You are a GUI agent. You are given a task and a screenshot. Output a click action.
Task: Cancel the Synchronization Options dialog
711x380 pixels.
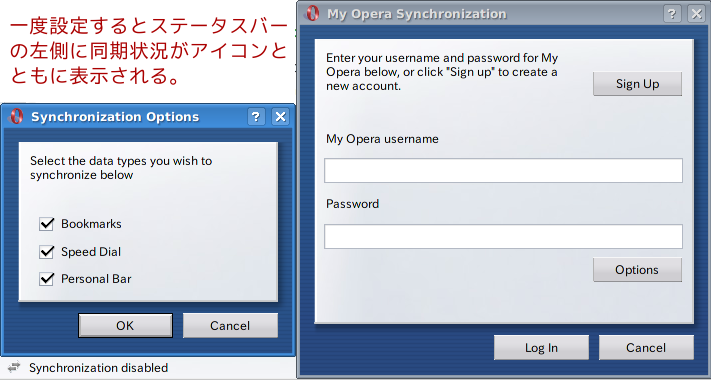coord(230,326)
